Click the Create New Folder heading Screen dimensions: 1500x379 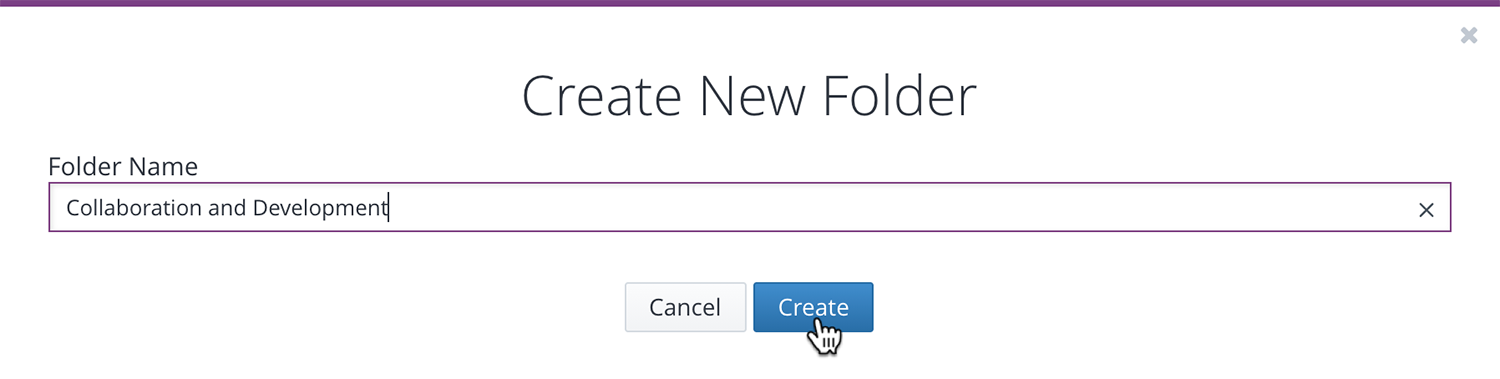coord(749,97)
